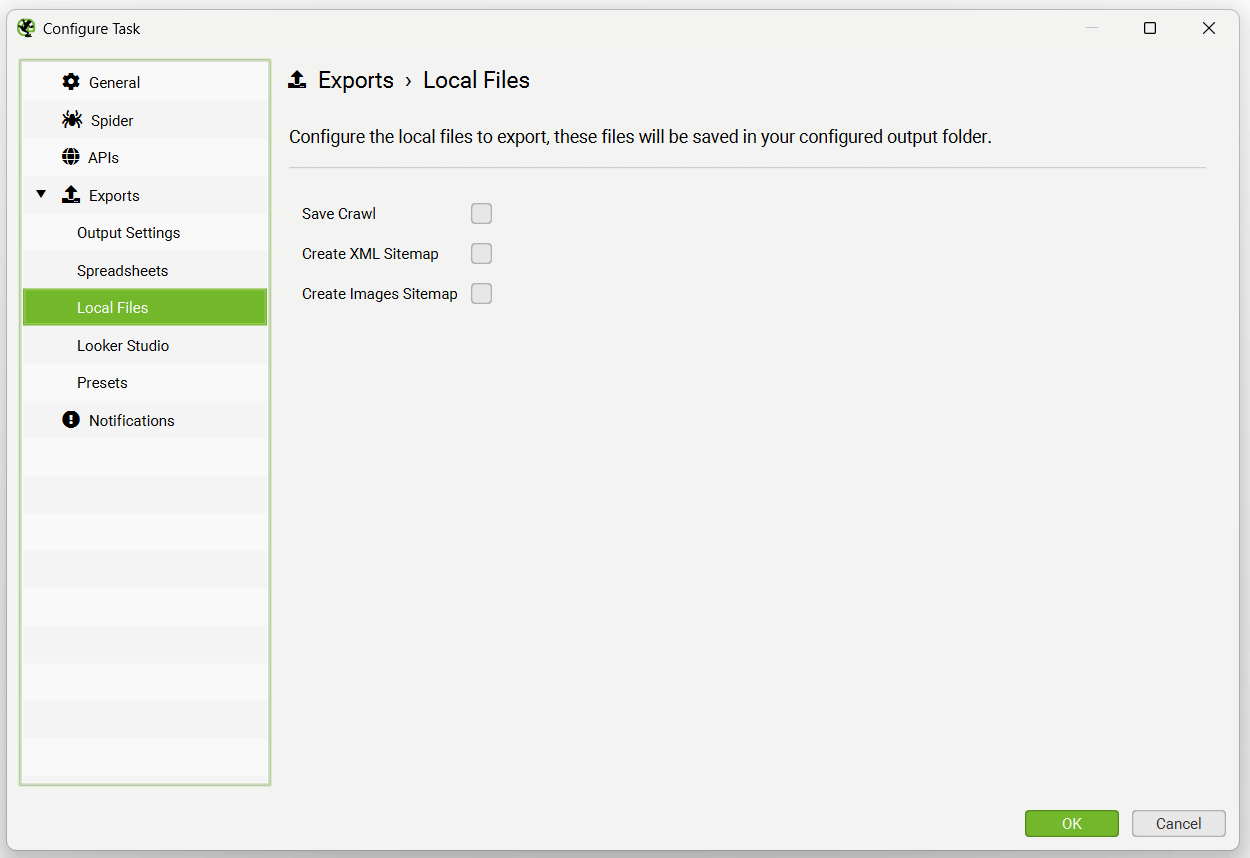1250x858 pixels.
Task: Open the Spreadsheets section
Action: tap(122, 270)
